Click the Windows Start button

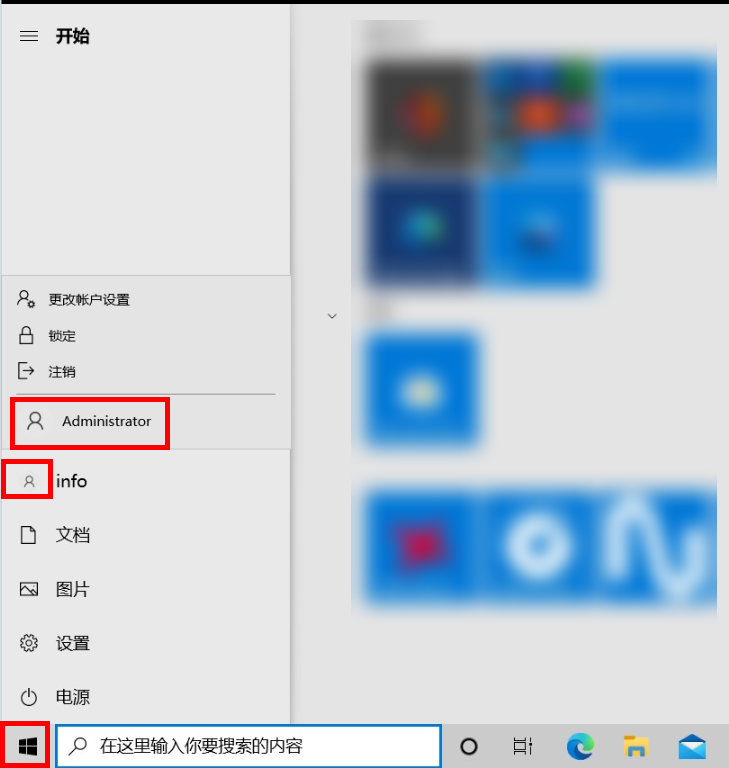point(27,746)
